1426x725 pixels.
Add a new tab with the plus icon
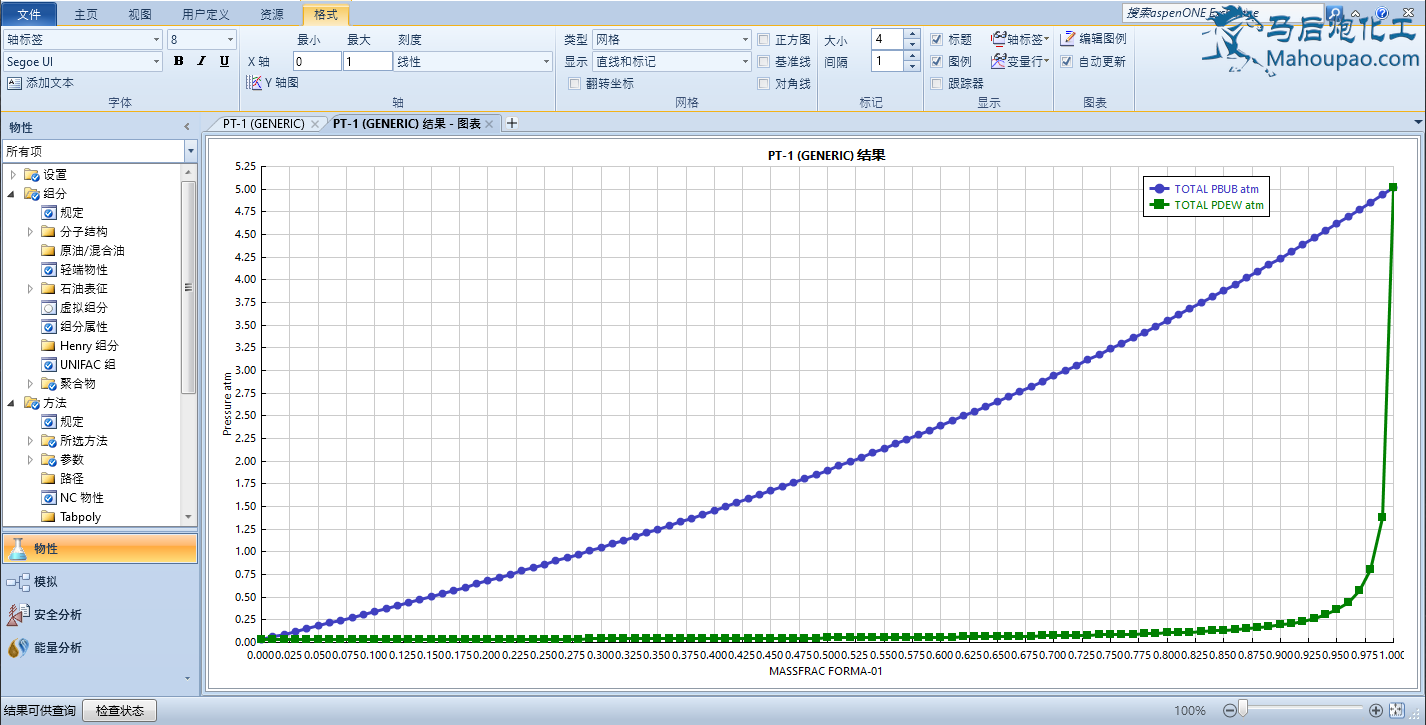point(512,123)
